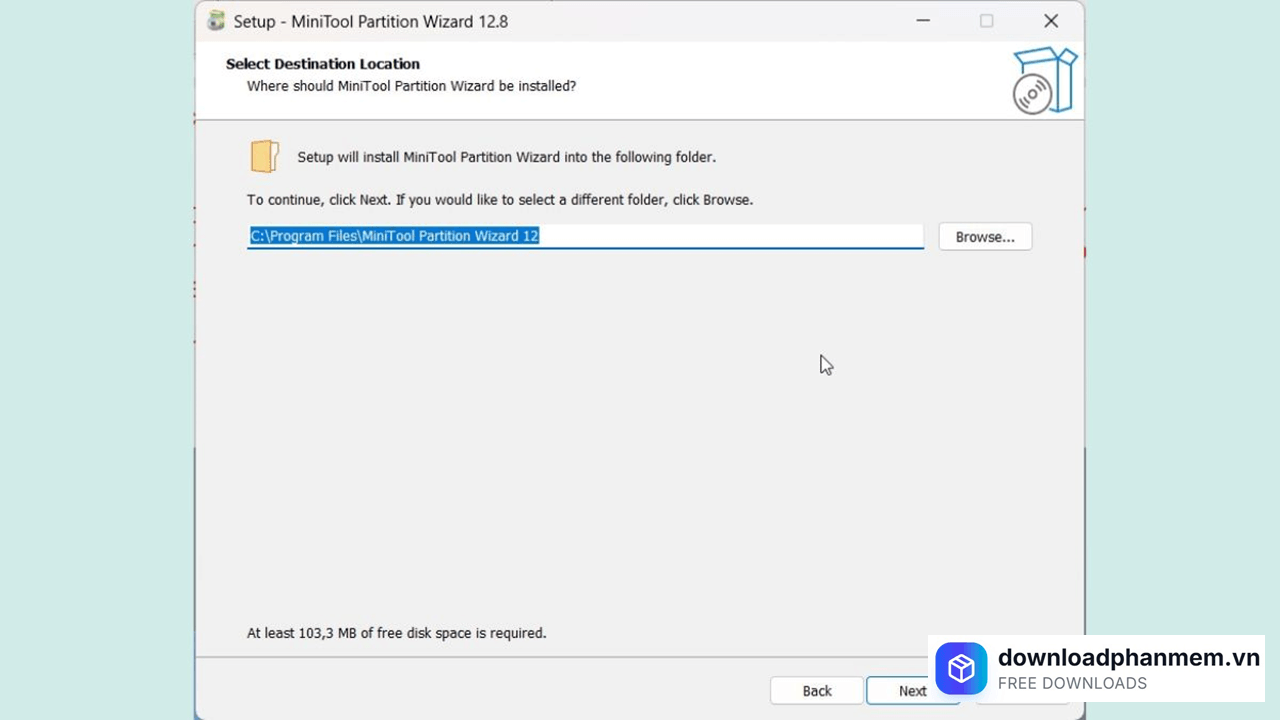Click the Setup app icon in title bar

(x=216, y=21)
